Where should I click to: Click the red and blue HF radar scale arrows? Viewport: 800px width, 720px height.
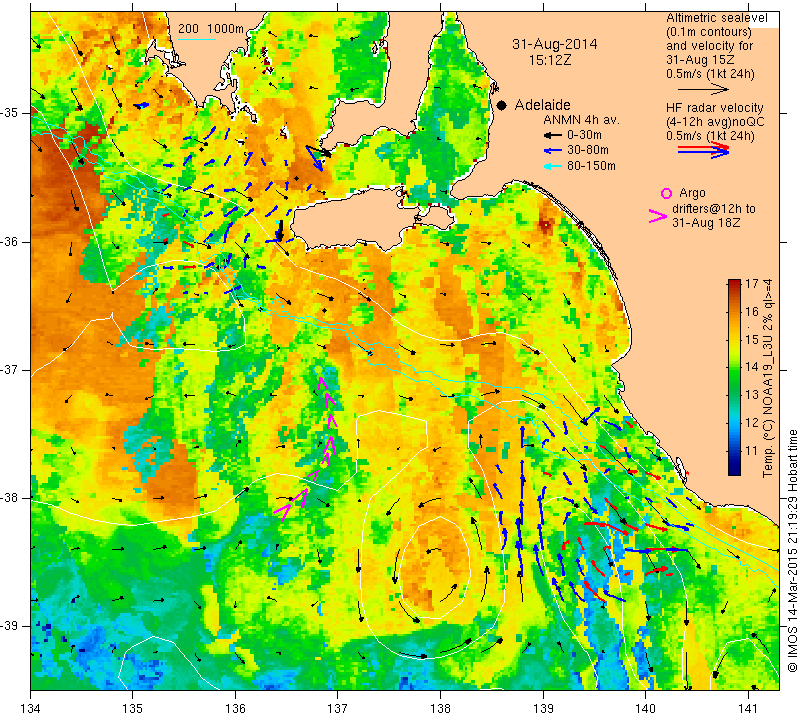pyautogui.click(x=703, y=150)
